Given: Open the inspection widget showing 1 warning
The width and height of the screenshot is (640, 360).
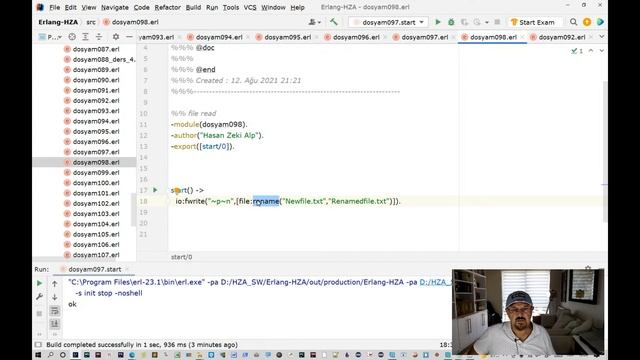Looking at the screenshot, I should click(577, 51).
